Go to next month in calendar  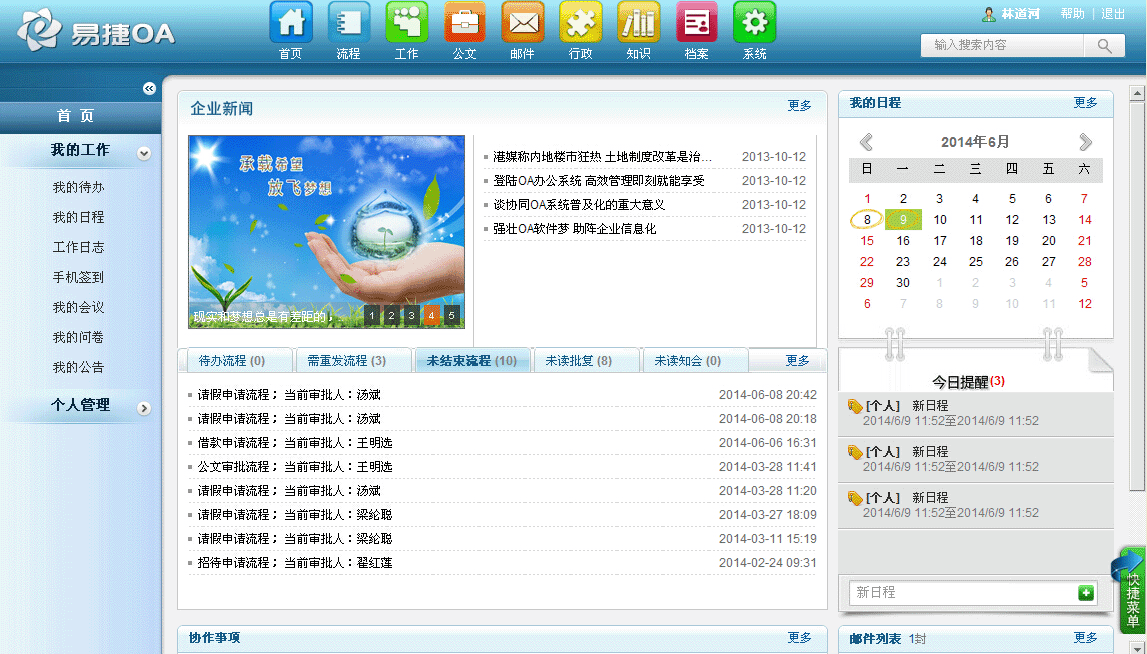coord(1086,142)
